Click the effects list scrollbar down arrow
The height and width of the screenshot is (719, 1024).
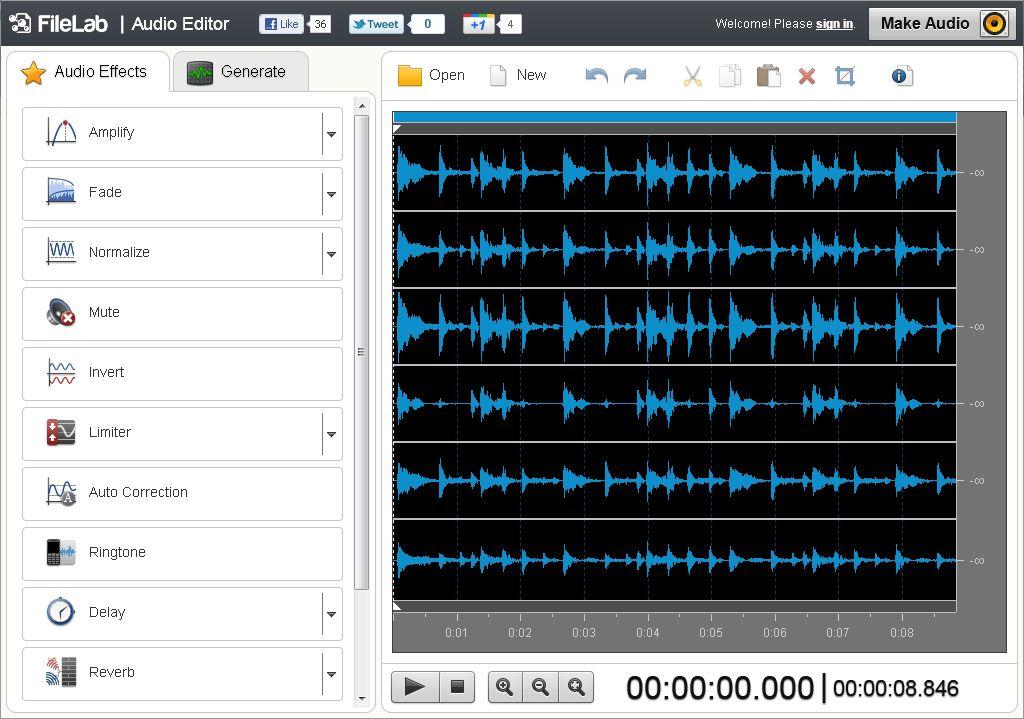point(362,699)
